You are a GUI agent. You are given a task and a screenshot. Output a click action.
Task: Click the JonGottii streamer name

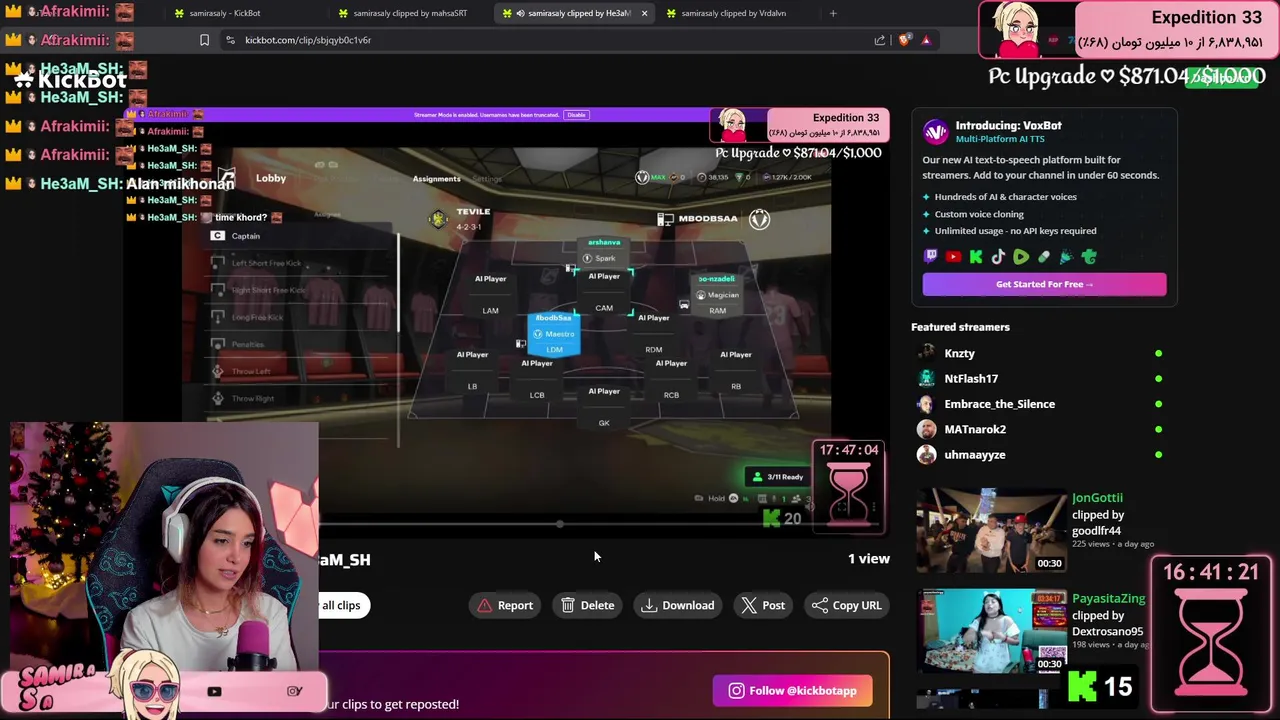point(1097,498)
